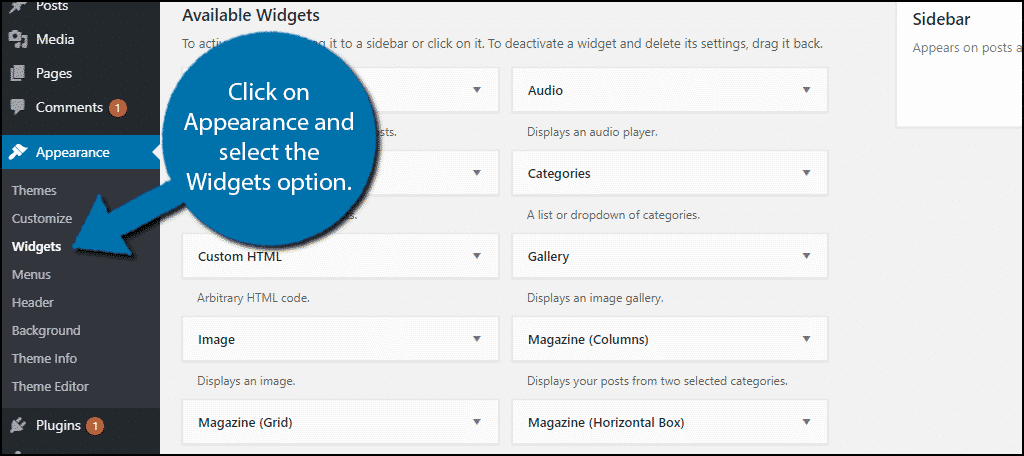
Task: Expand the Gallery widget arrow
Action: pos(806,256)
